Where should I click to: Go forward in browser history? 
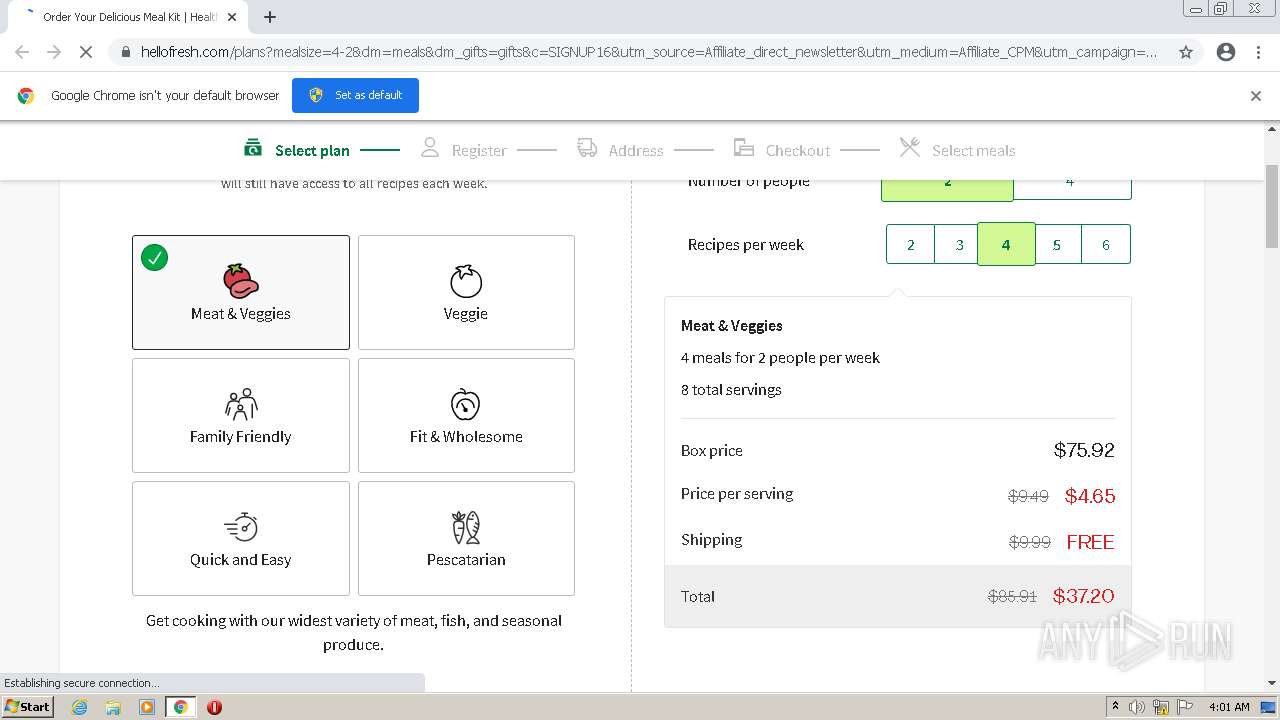click(54, 52)
